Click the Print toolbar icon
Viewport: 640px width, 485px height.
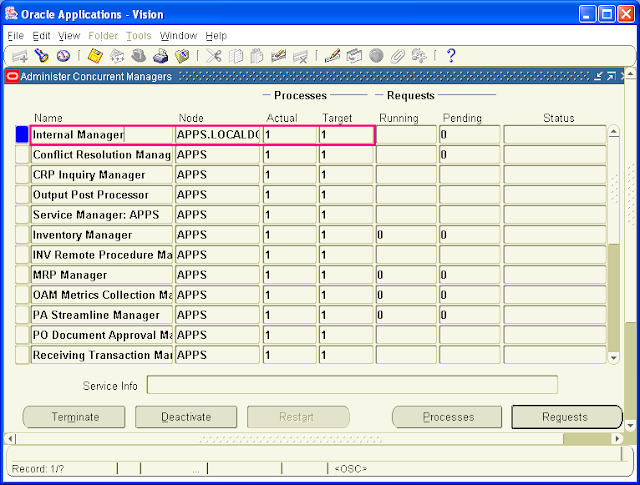[x=160, y=56]
